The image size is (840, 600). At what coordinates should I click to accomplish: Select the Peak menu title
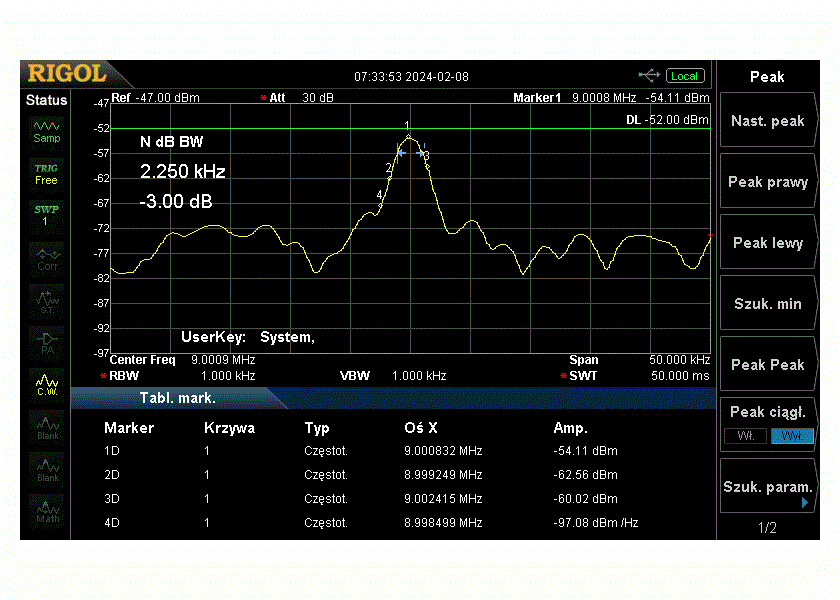(x=767, y=77)
